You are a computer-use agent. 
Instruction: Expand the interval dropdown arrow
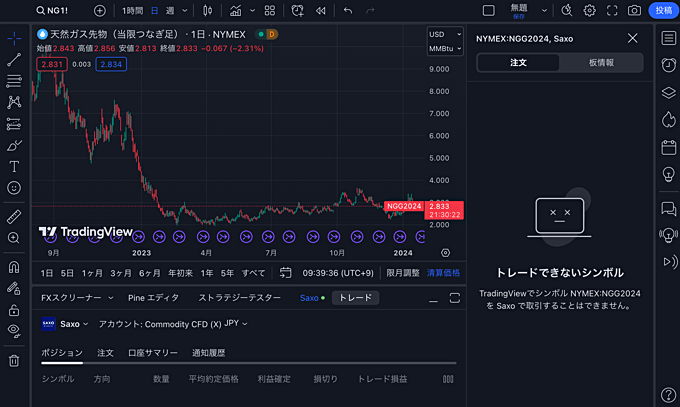click(185, 10)
